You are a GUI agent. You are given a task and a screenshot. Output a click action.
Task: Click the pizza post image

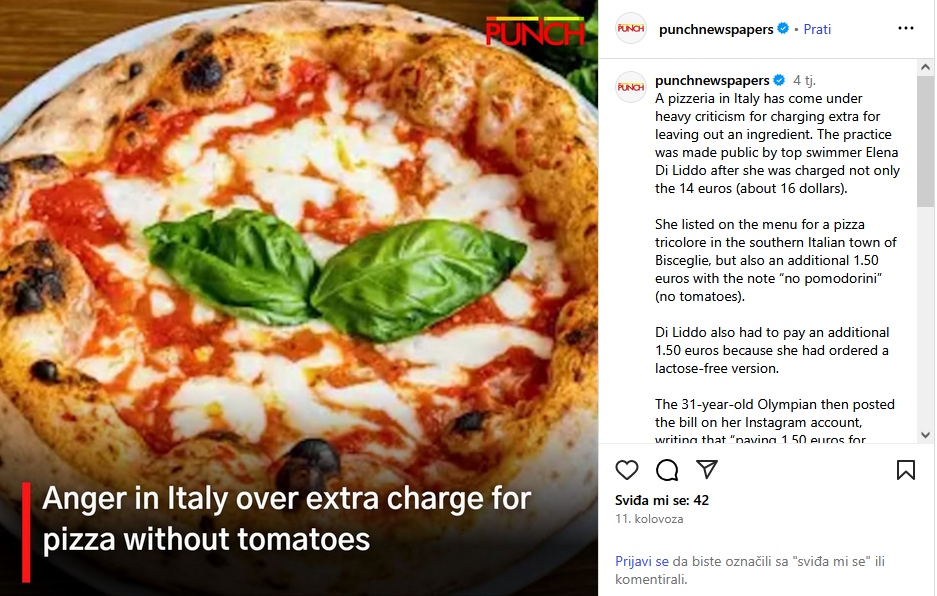(299, 298)
